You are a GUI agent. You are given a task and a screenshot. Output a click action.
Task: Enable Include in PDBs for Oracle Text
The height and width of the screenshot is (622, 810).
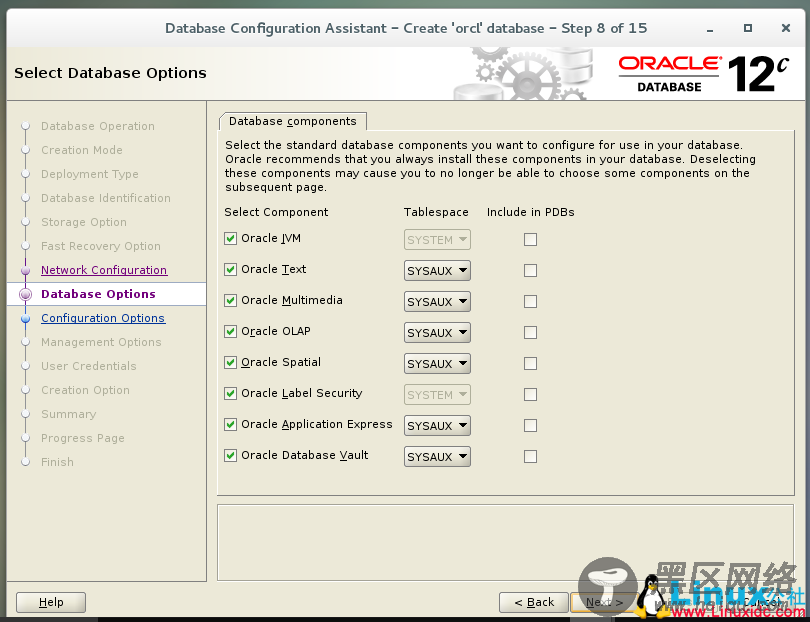click(x=530, y=271)
